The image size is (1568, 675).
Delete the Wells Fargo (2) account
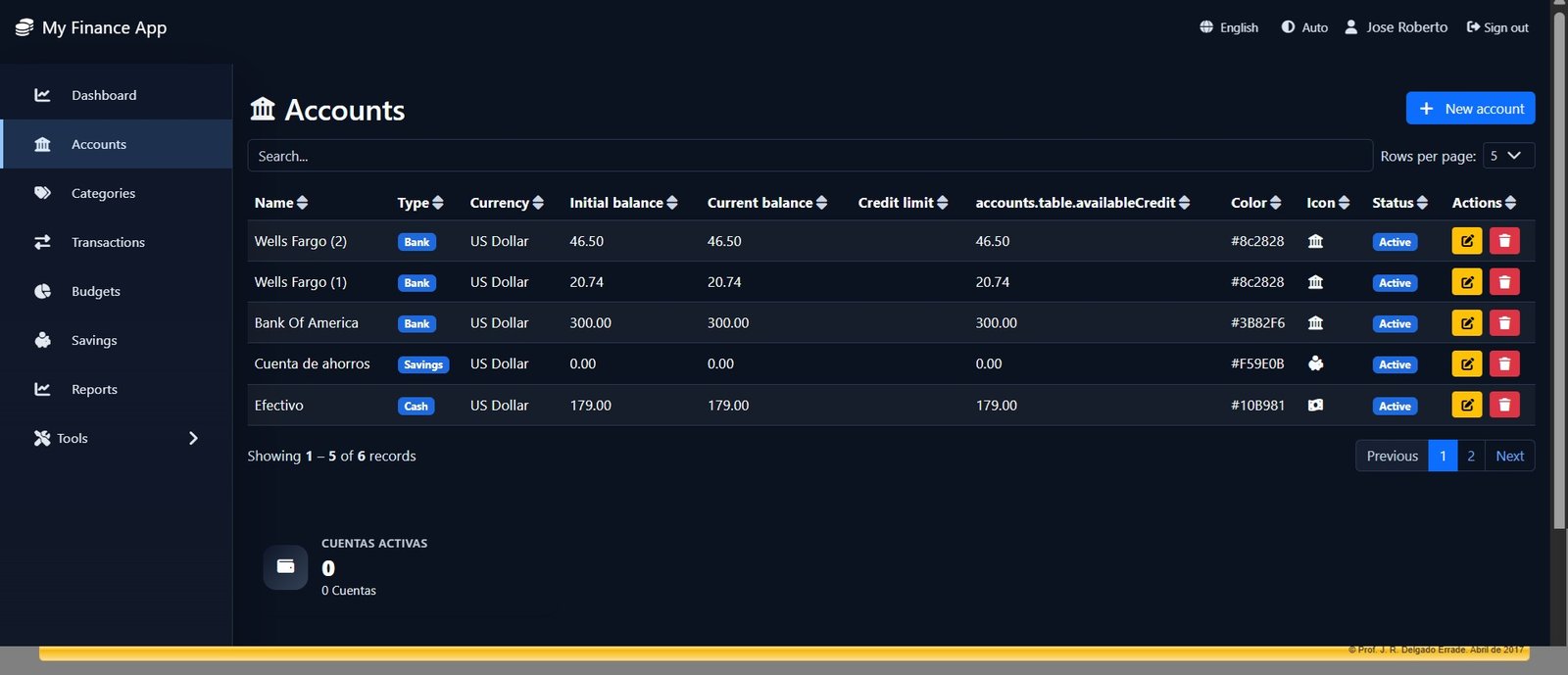click(x=1504, y=241)
